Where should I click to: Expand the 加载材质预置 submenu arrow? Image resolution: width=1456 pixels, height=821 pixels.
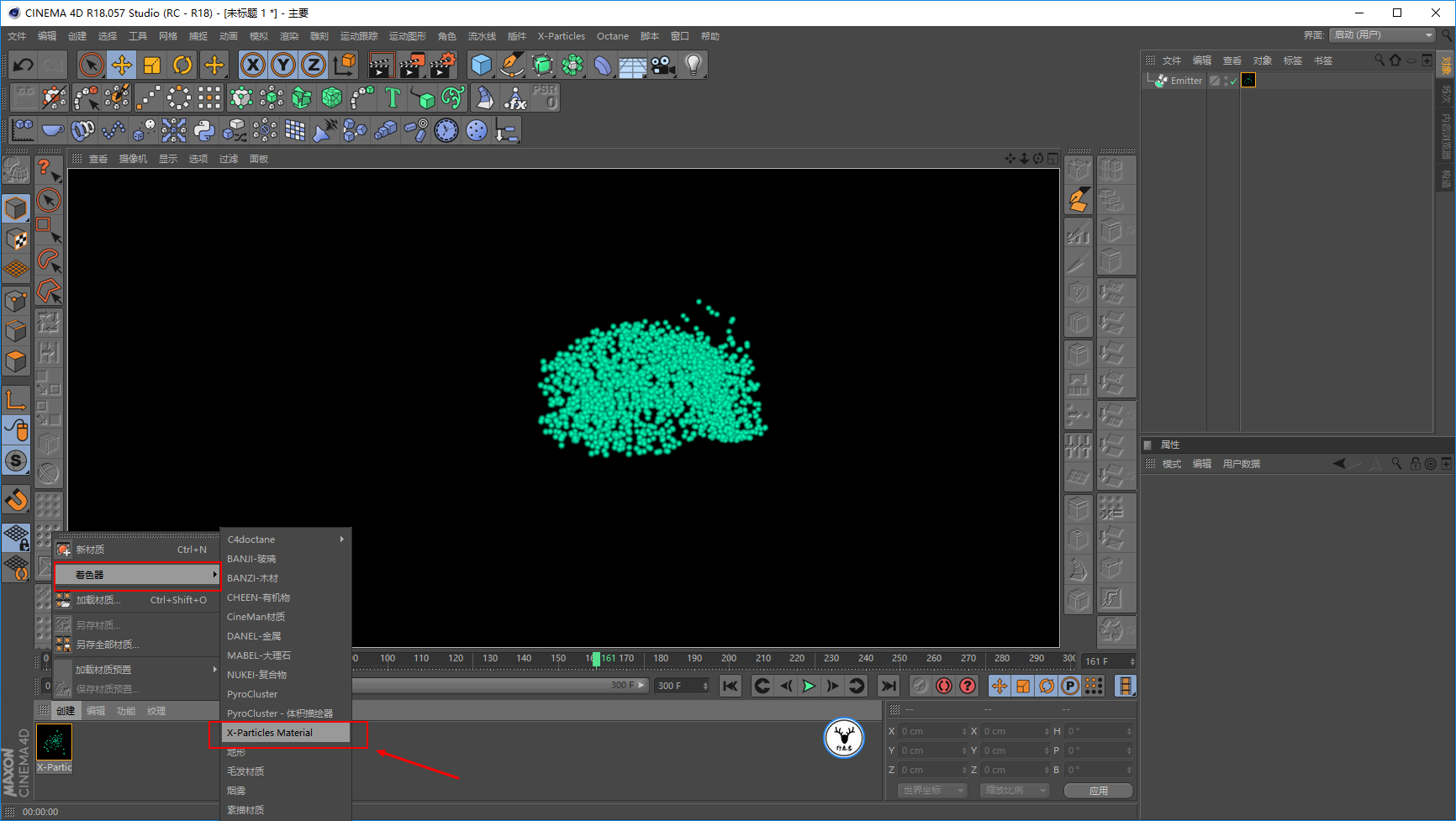click(214, 670)
